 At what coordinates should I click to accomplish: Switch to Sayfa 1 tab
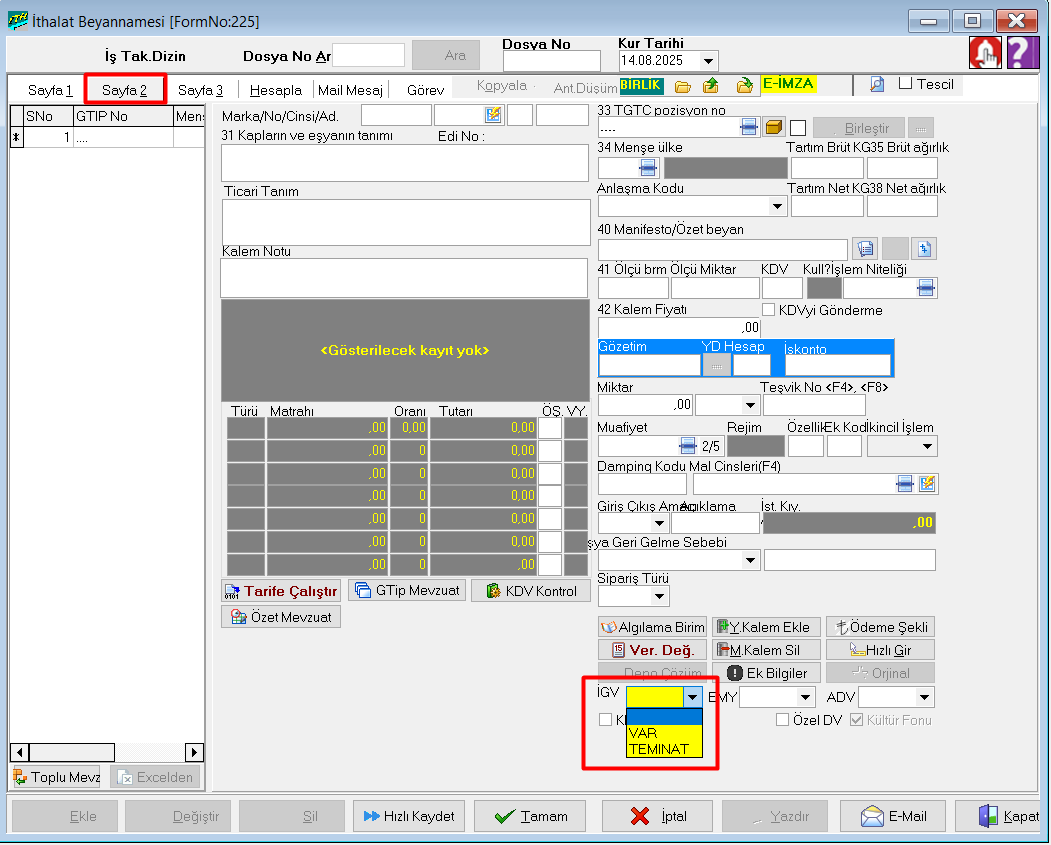click(x=50, y=90)
